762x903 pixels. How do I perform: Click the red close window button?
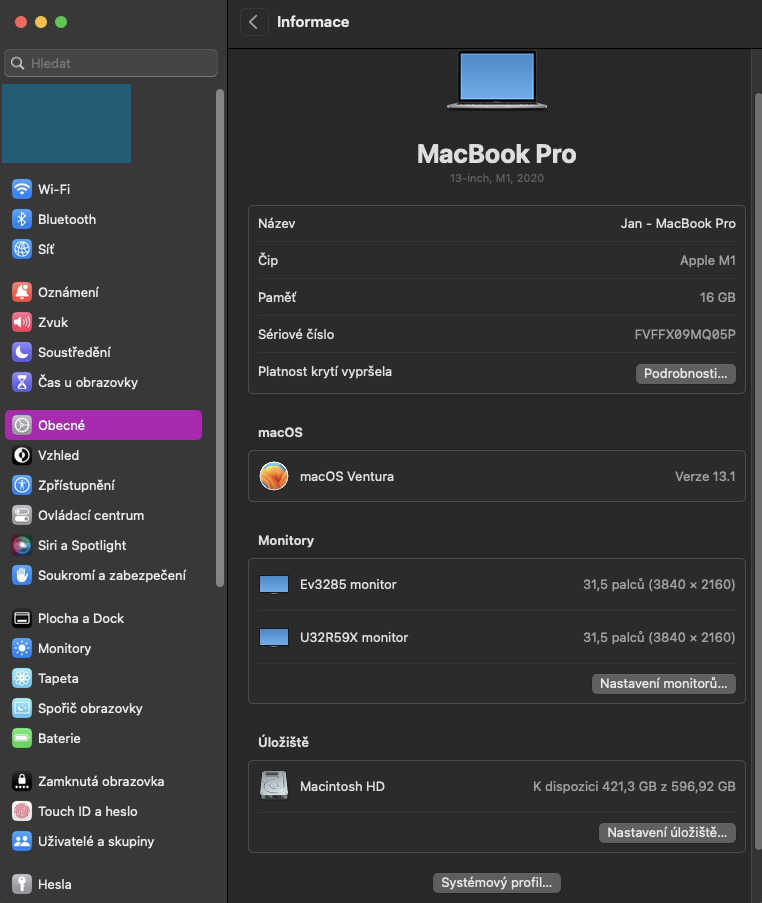coord(21,22)
